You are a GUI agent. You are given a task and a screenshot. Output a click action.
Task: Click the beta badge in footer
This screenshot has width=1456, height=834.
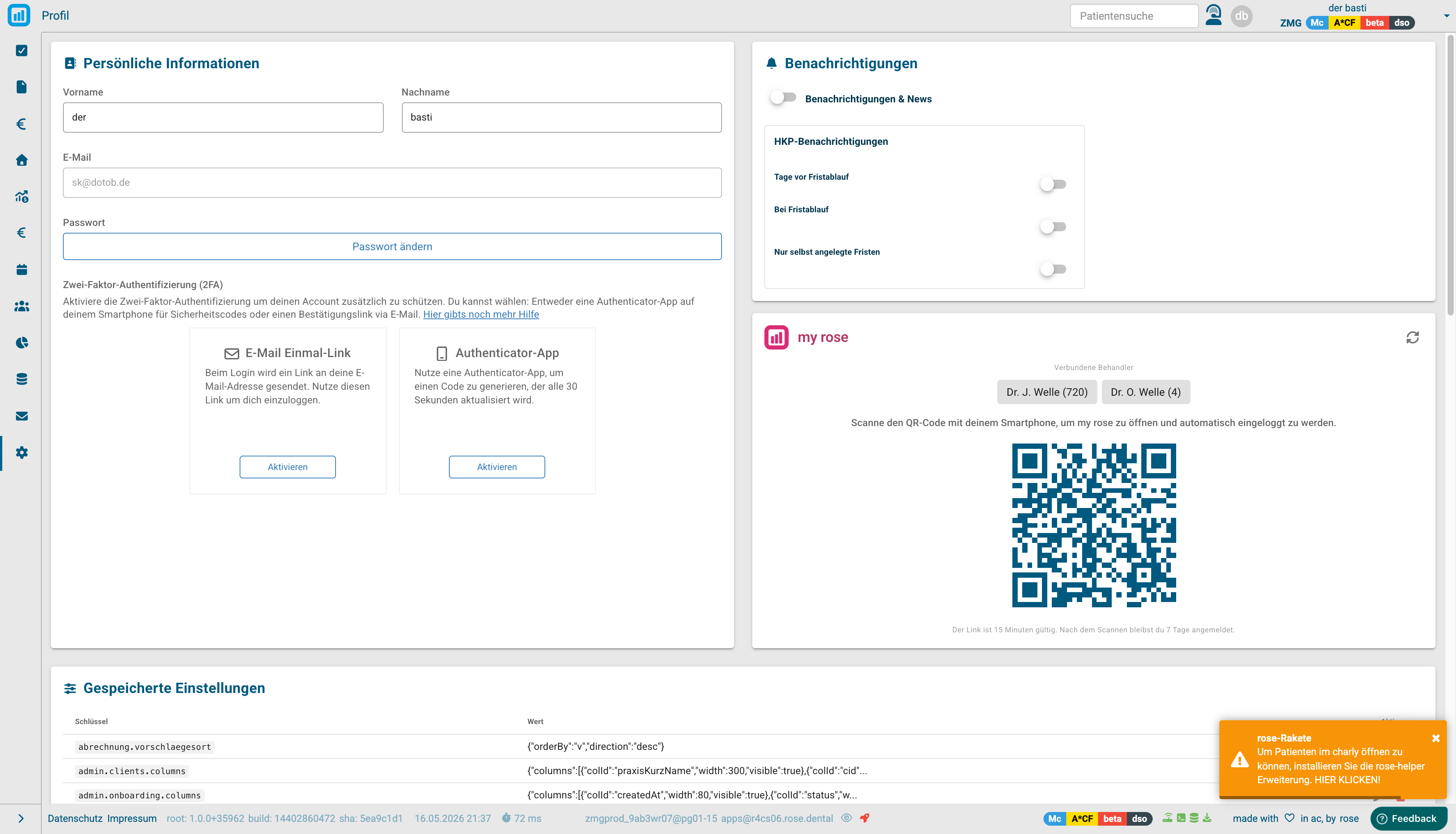tap(1112, 818)
